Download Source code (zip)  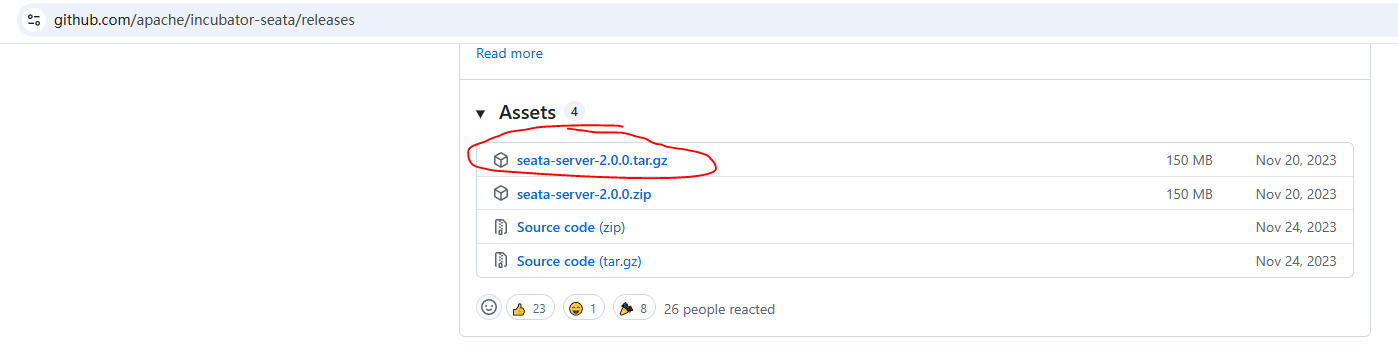pos(571,227)
